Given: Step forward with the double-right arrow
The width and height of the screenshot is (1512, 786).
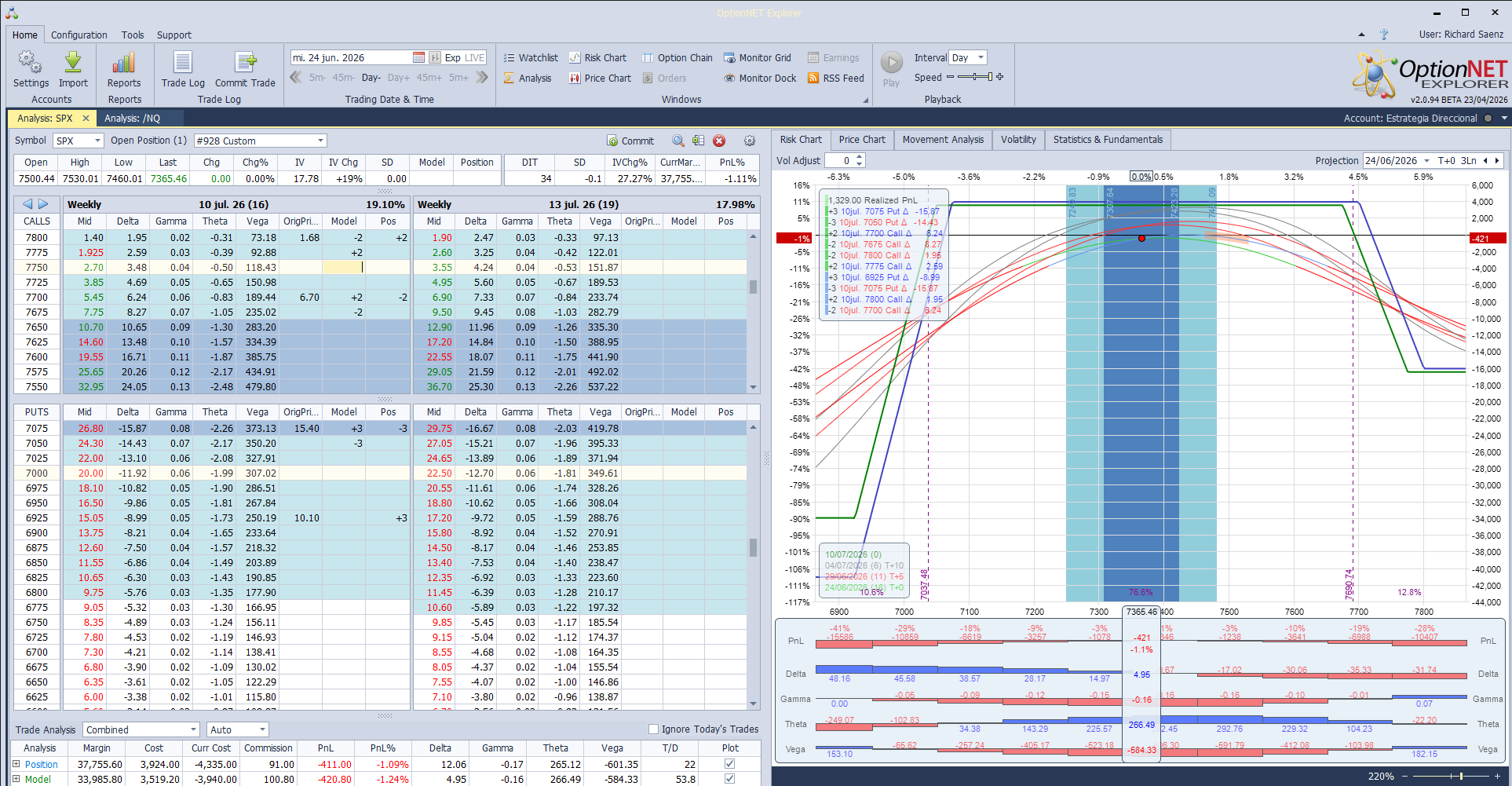Looking at the screenshot, I should pyautogui.click(x=482, y=77).
